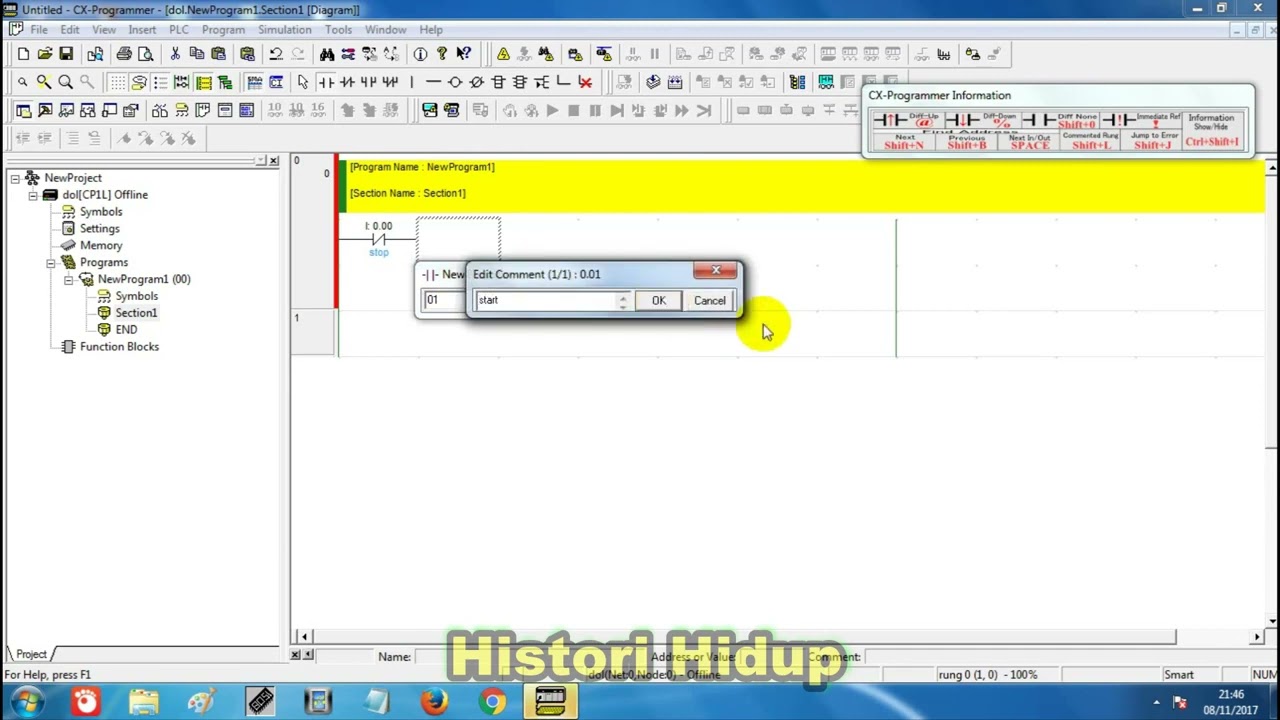Open the Simulation menu
Viewport: 1280px width, 720px height.
[x=285, y=30]
